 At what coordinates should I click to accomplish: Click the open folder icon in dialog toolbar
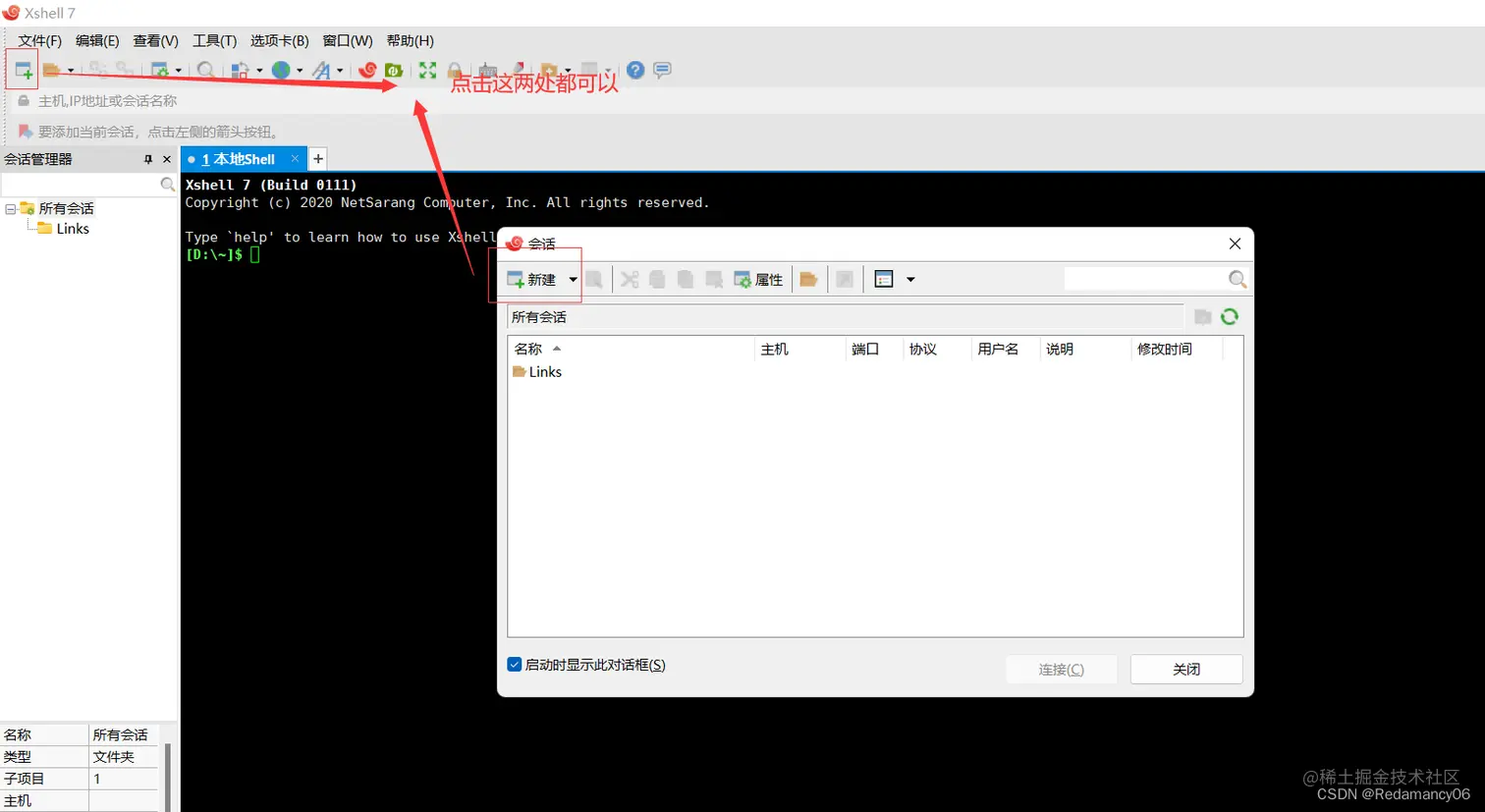[x=808, y=280]
